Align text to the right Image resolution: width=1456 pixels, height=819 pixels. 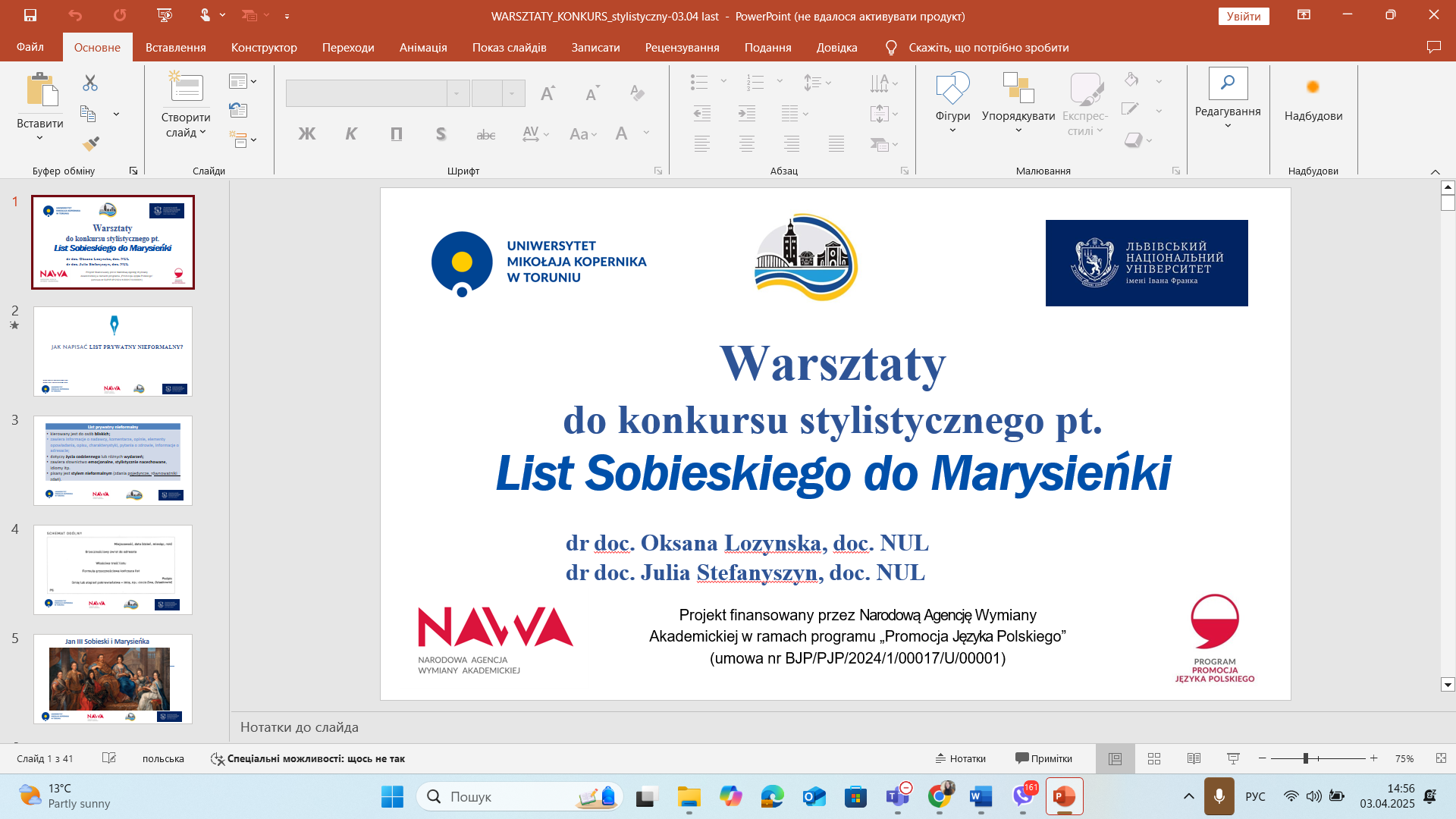(x=792, y=143)
